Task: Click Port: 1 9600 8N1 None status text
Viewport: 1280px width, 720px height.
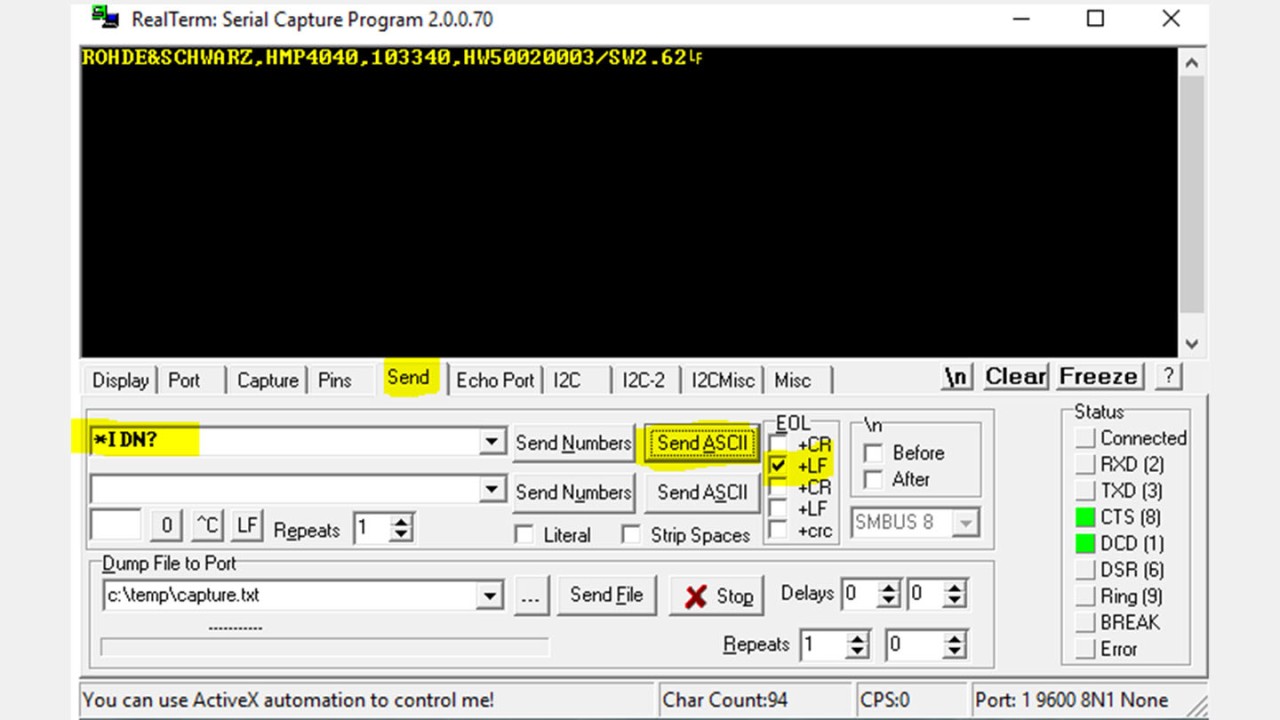Action: click(1071, 700)
